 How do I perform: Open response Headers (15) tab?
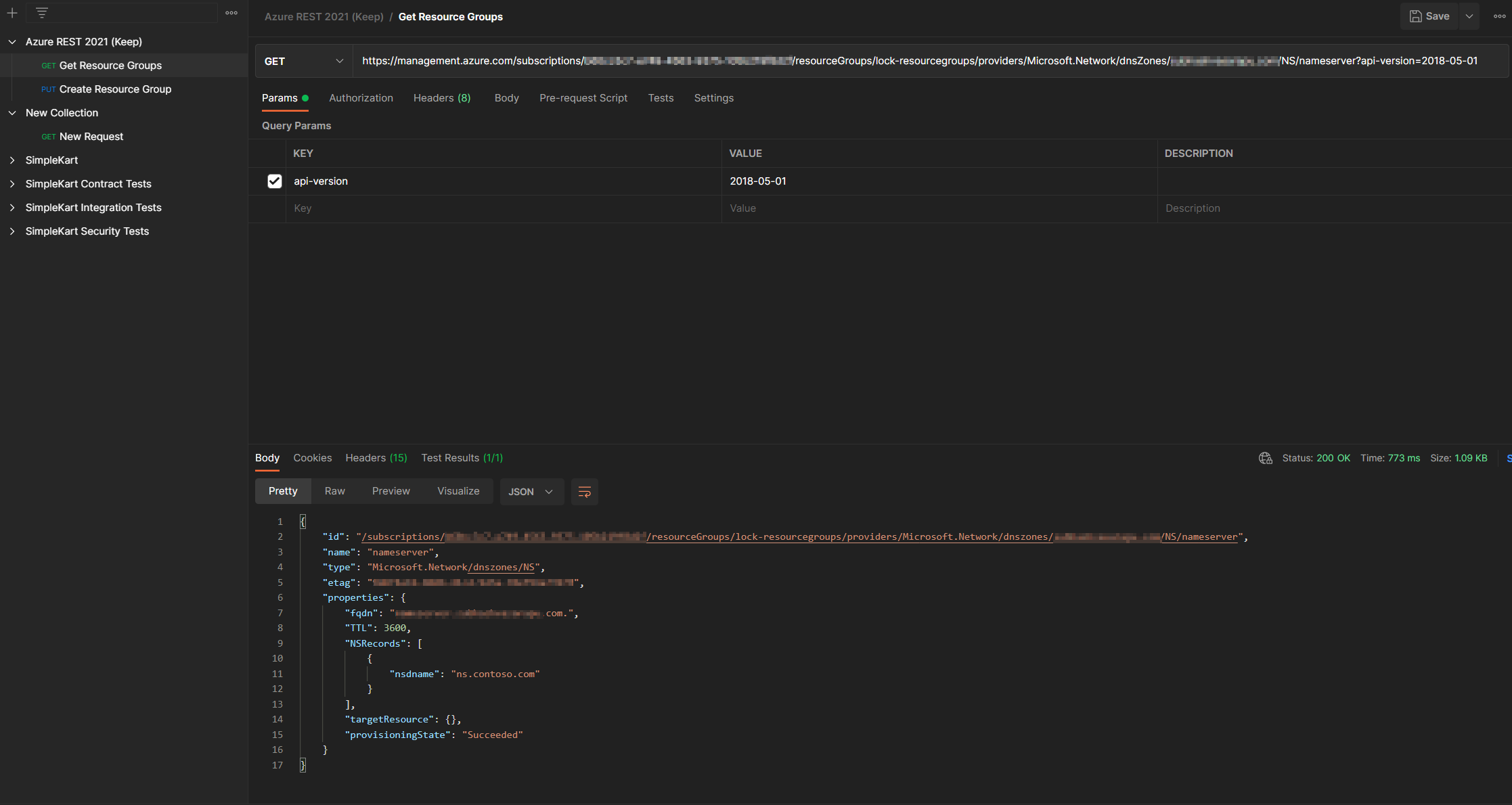point(376,458)
